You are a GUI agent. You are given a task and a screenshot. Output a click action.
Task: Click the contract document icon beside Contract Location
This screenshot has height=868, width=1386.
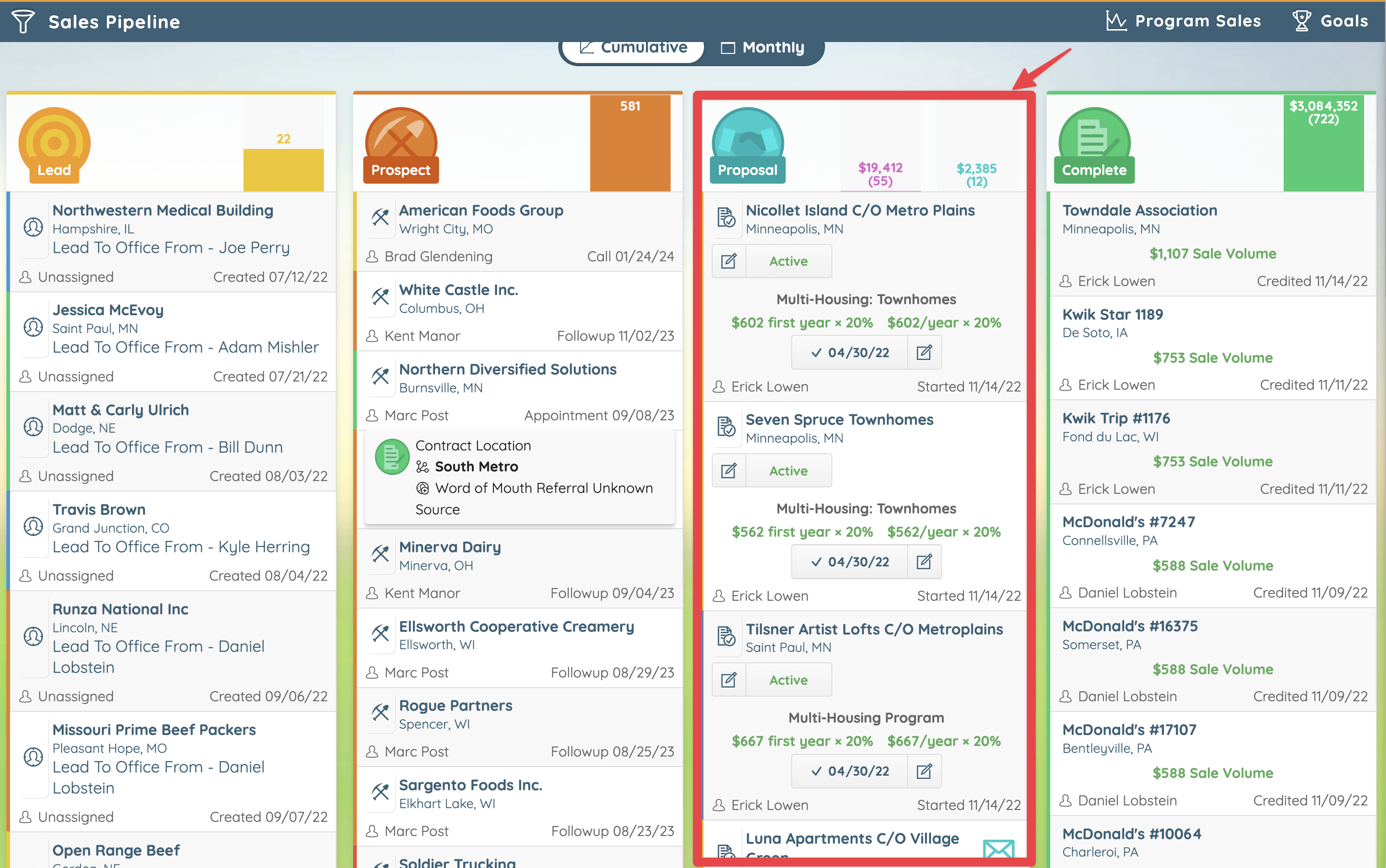point(392,457)
